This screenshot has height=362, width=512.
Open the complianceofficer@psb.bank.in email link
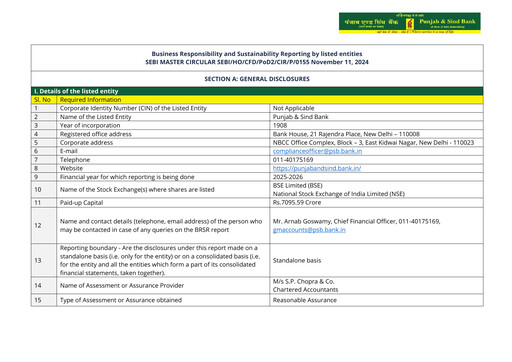(x=317, y=151)
